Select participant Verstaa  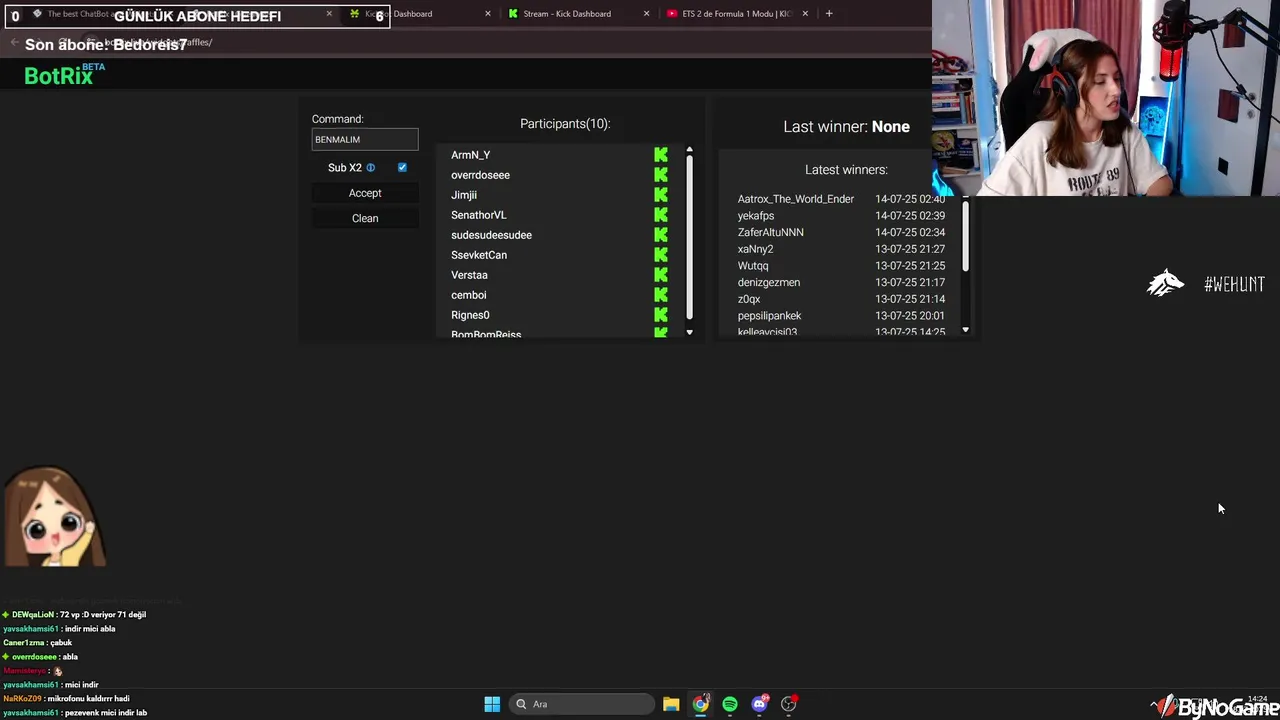click(x=469, y=275)
